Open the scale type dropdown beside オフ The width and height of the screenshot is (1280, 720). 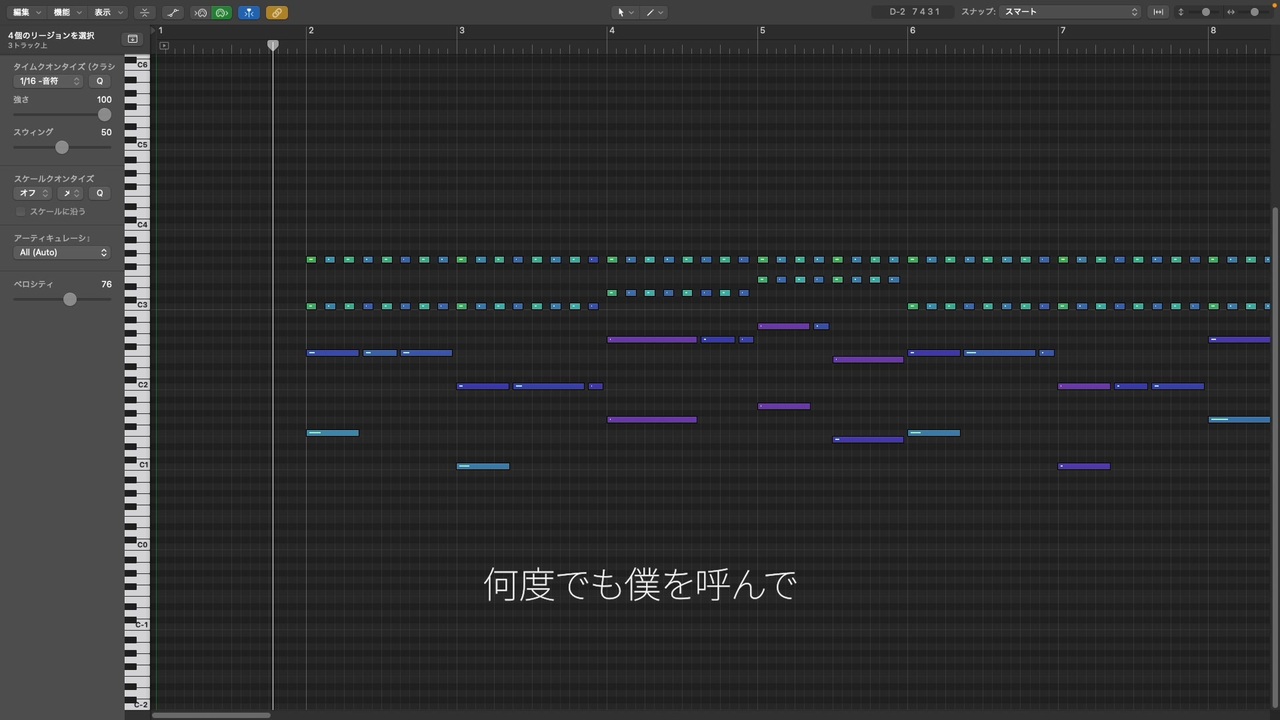point(70,193)
